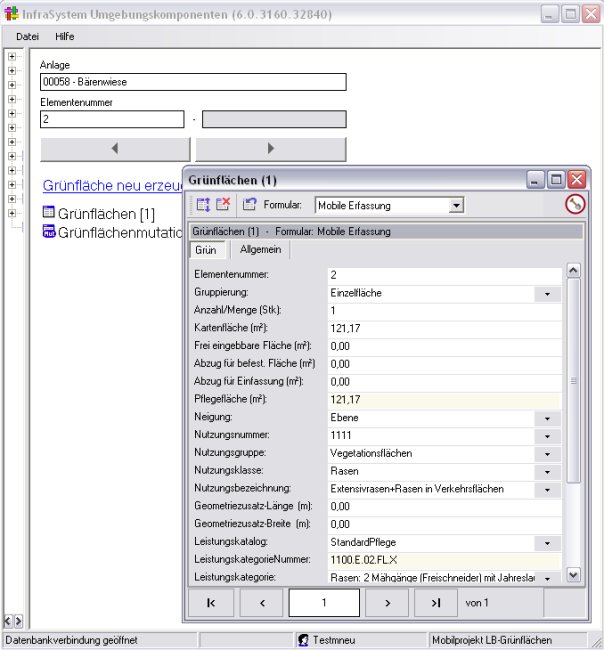Image resolution: width=604 pixels, height=650 pixels.
Task: Open the Neigung dropdown
Action: pyautogui.click(x=548, y=418)
